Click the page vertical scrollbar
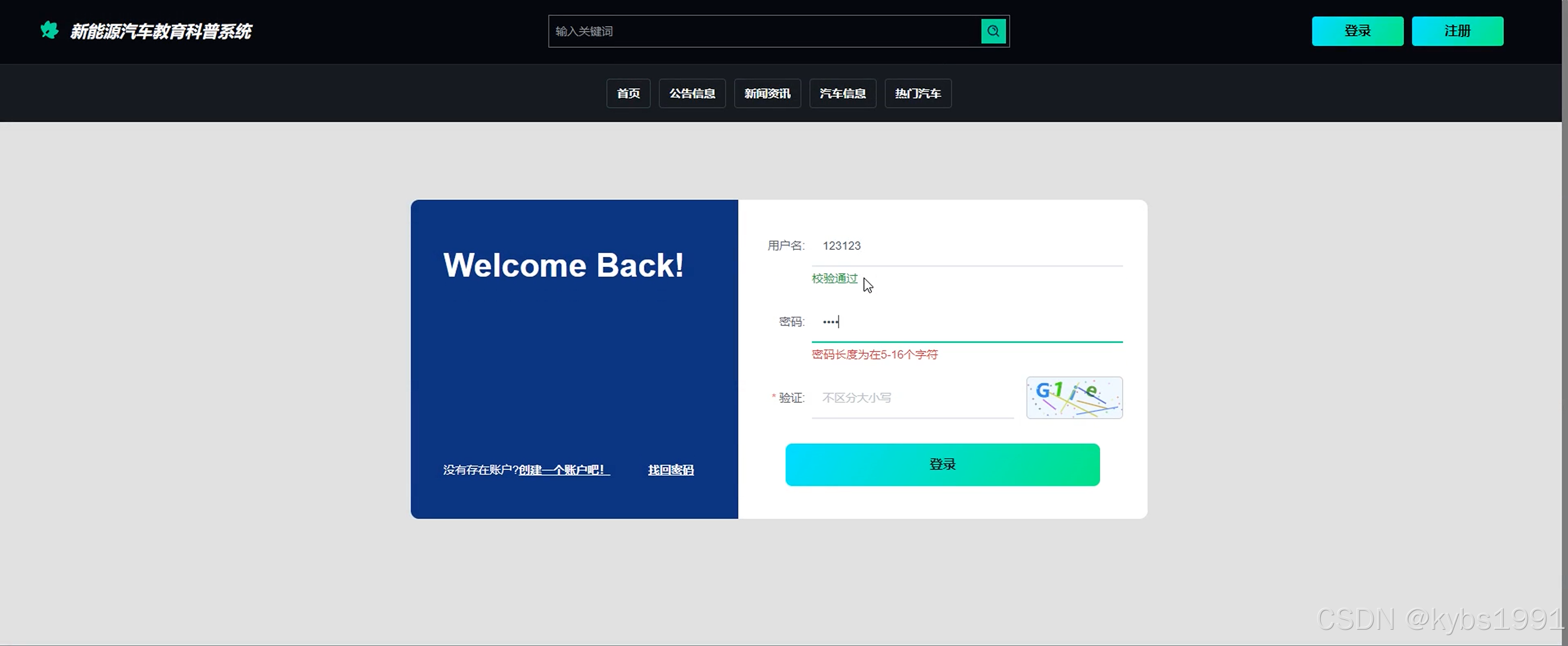The width and height of the screenshot is (1568, 646). [x=1564, y=304]
